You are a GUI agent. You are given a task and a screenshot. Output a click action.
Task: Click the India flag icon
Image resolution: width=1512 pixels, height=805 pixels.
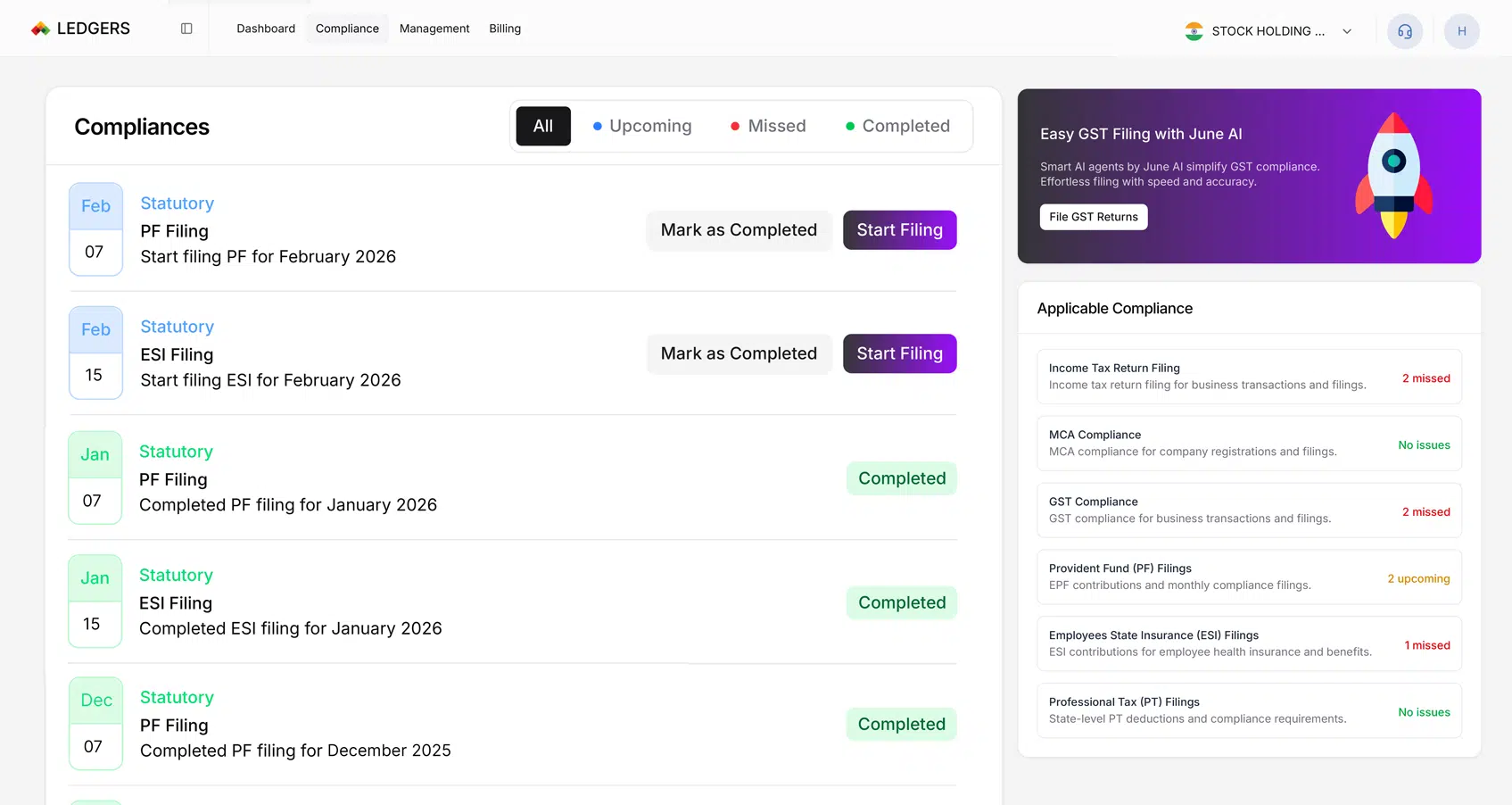[1194, 31]
